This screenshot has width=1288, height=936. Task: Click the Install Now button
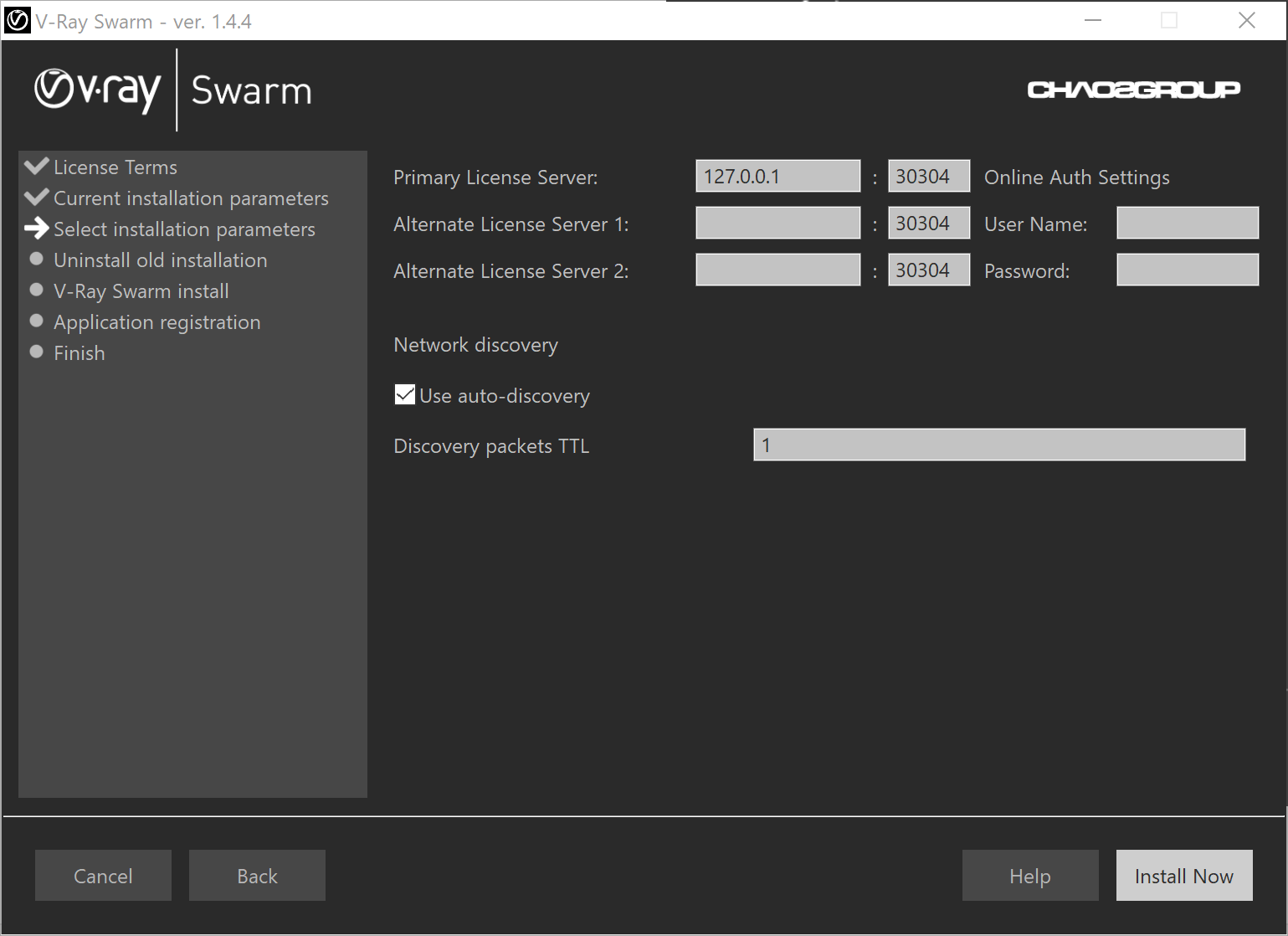coord(1184,876)
